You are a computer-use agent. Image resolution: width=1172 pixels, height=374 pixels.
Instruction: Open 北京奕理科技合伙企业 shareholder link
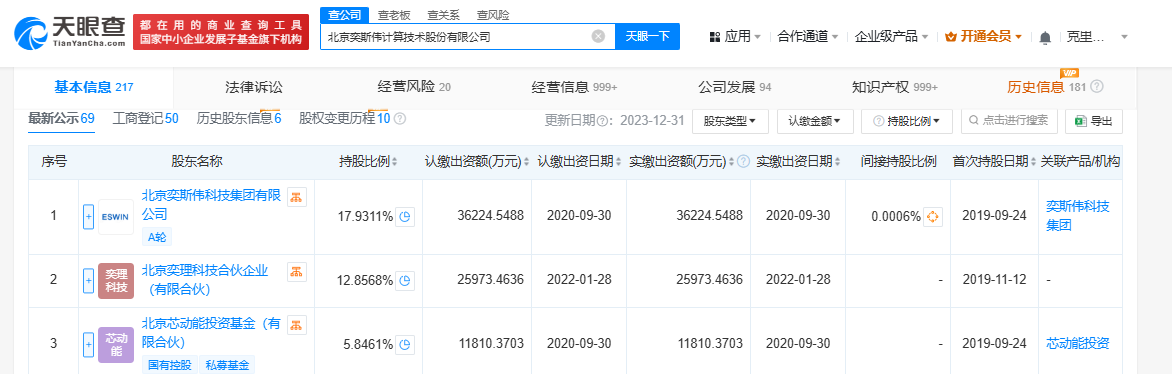coord(205,279)
